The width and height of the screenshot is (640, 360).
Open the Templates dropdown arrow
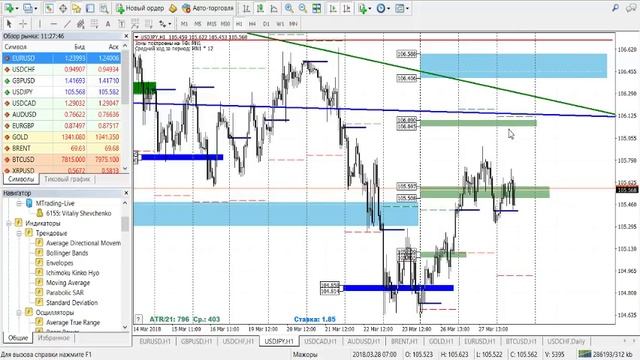click(407, 8)
